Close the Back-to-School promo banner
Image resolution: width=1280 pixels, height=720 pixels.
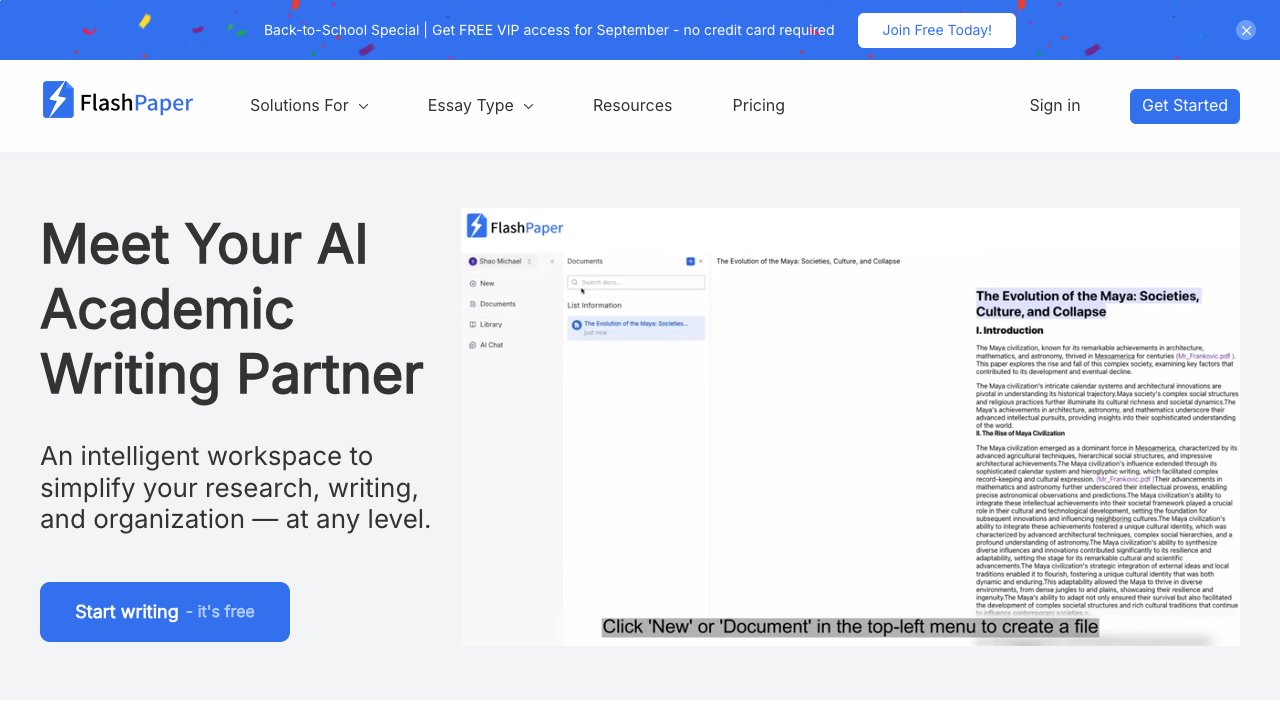1246,30
